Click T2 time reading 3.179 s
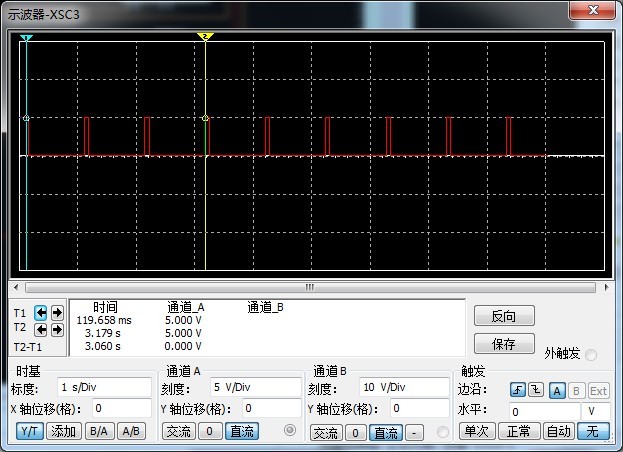Screen dimensions: 623x452 click(x=103, y=333)
